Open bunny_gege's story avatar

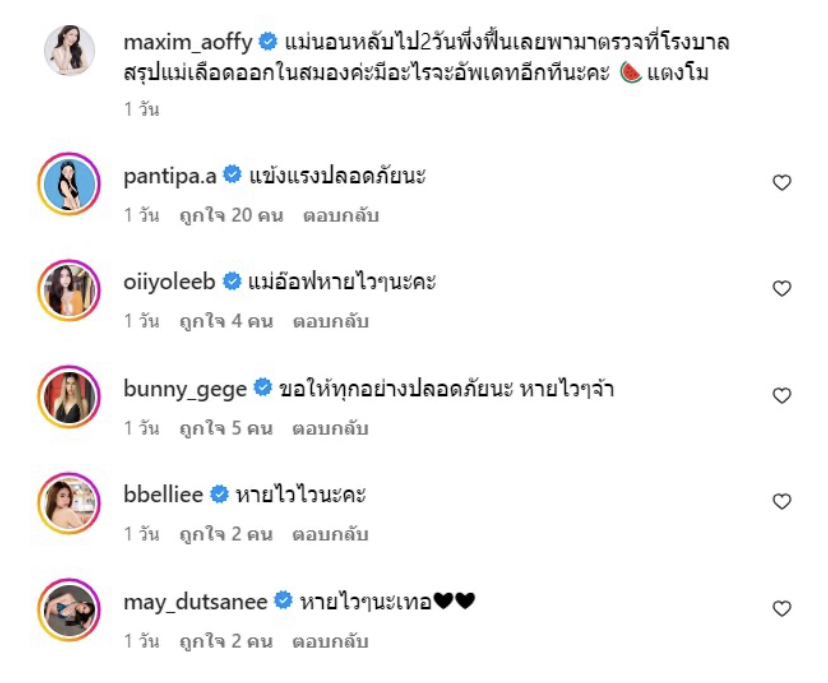coord(69,397)
